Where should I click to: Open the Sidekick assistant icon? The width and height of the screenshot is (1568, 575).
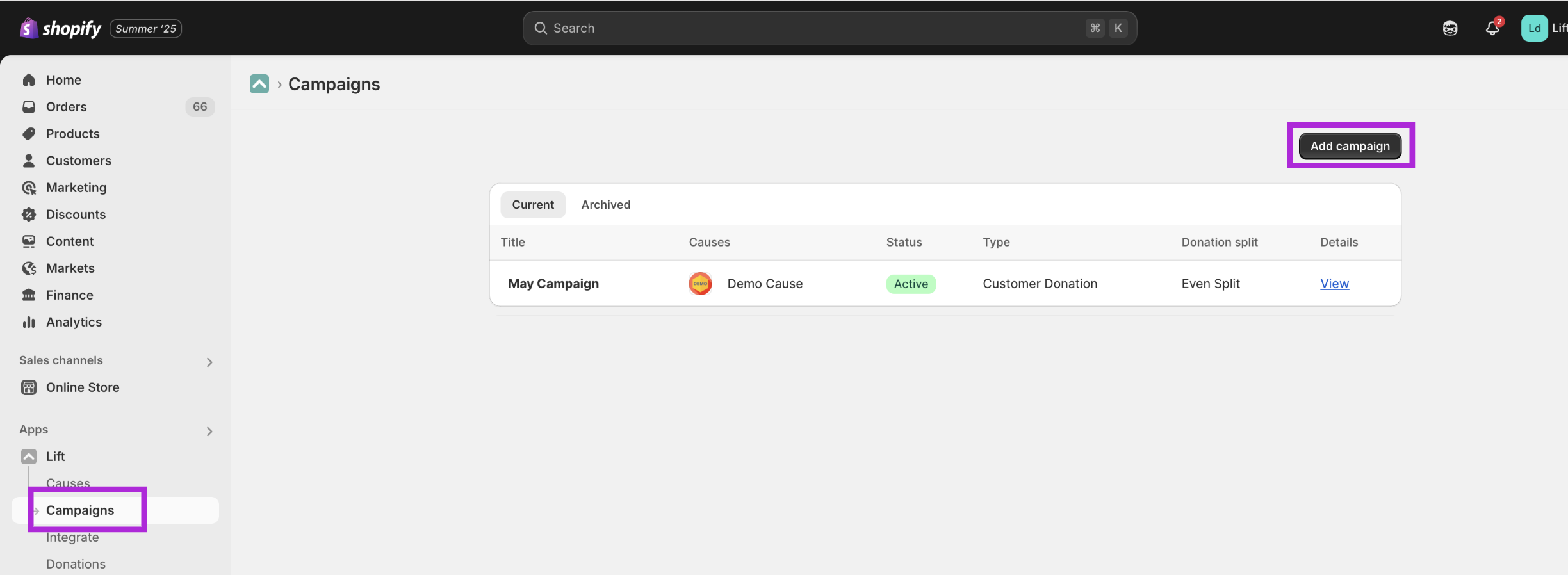[x=1450, y=28]
